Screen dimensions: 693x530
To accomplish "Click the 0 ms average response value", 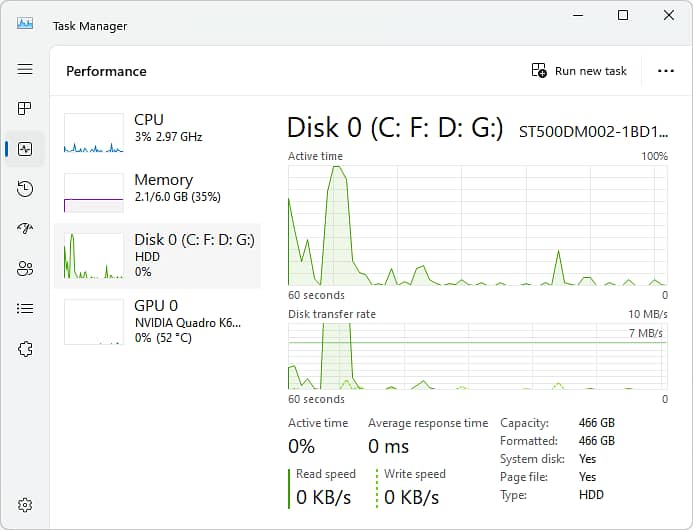I will point(388,446).
